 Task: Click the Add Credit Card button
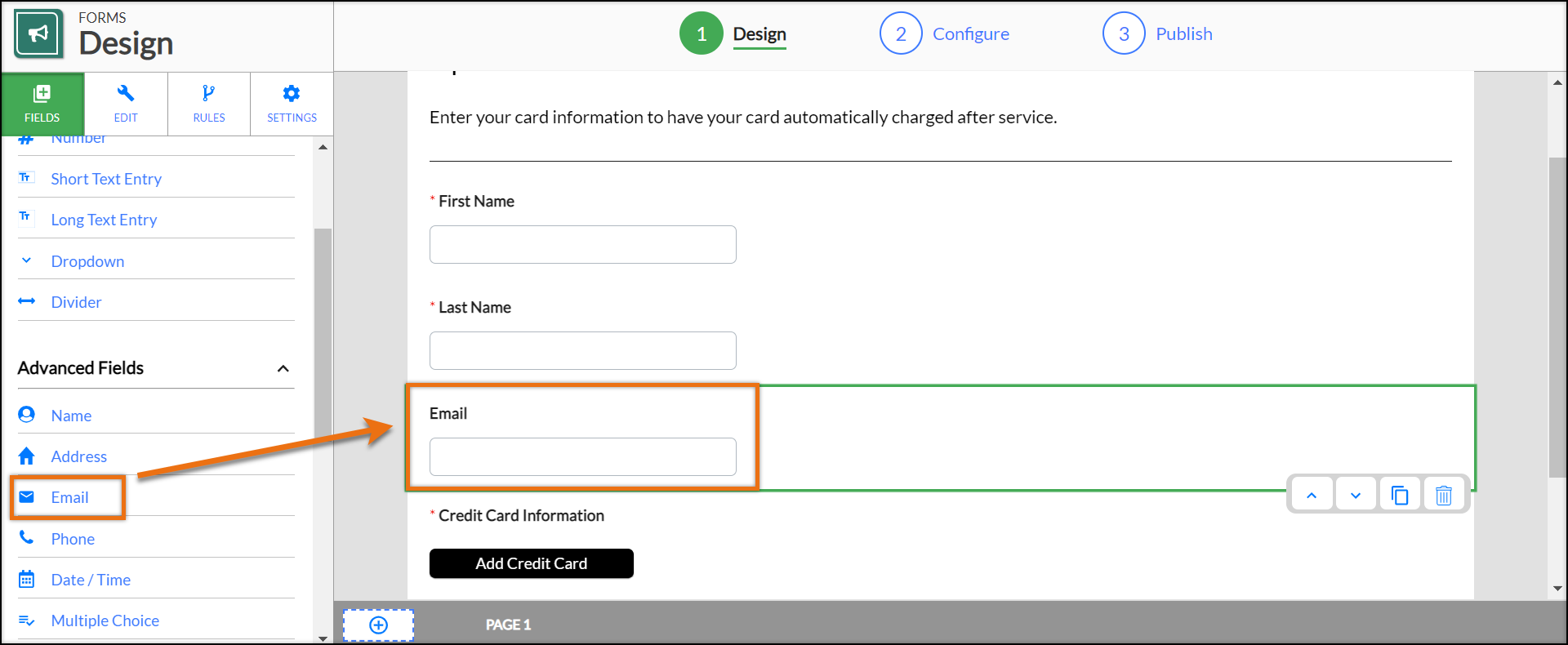click(x=531, y=563)
